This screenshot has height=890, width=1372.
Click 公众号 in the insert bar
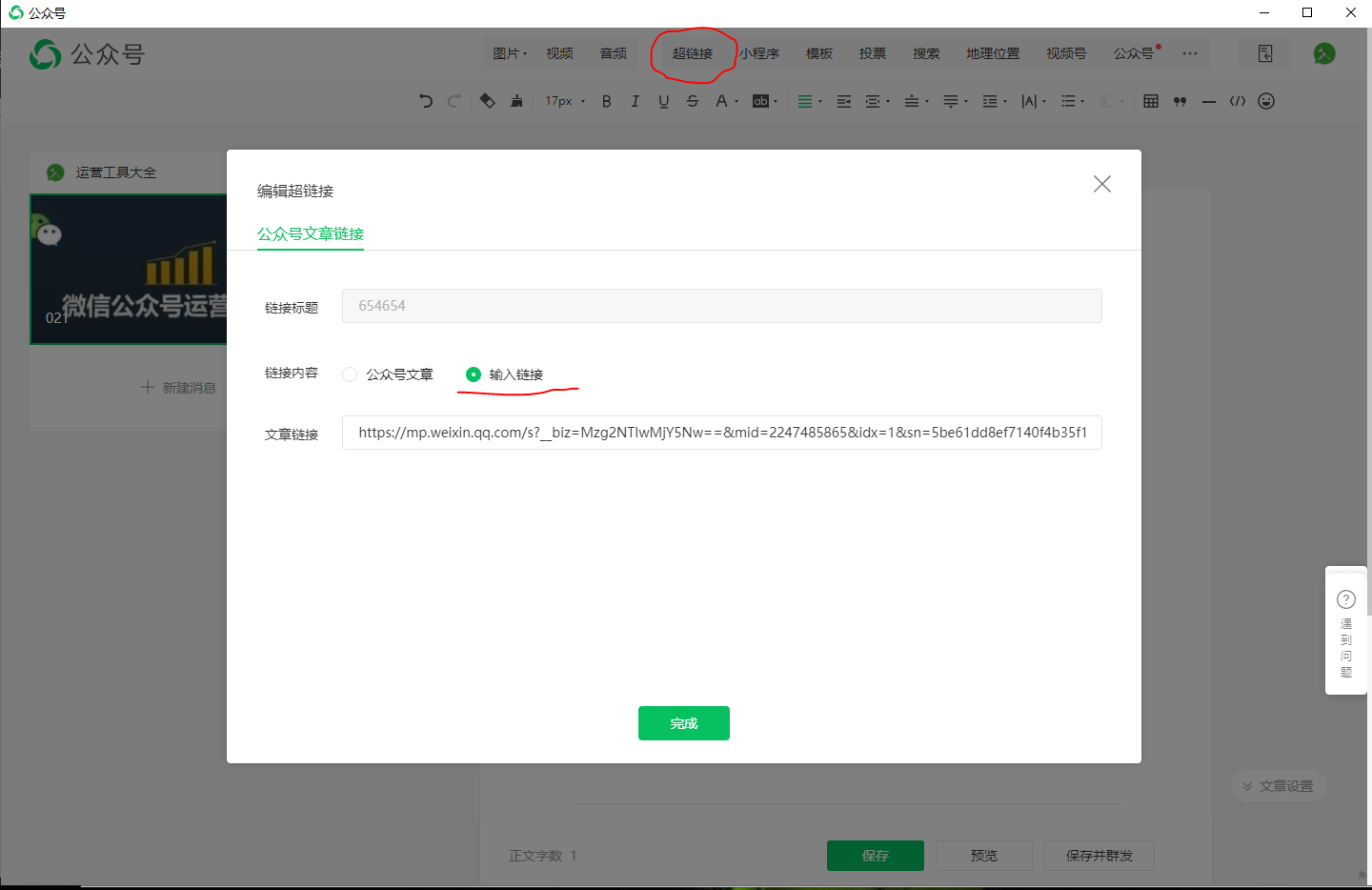point(1136,53)
